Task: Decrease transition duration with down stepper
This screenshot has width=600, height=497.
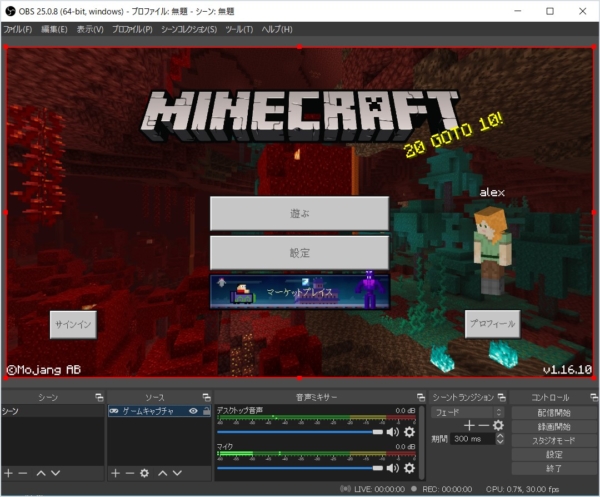Action: 500,442
